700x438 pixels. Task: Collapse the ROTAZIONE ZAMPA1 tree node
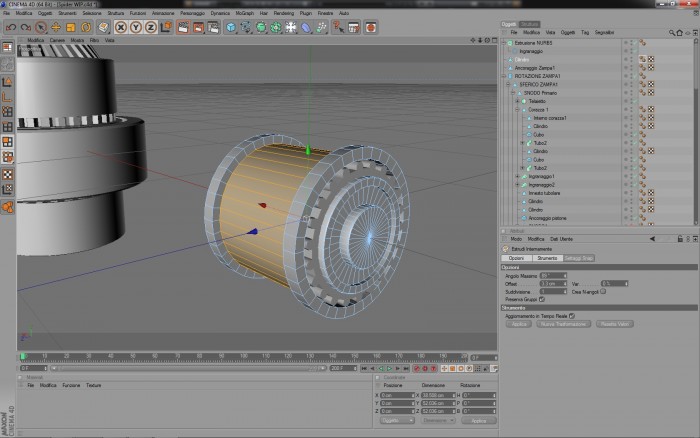[x=504, y=76]
